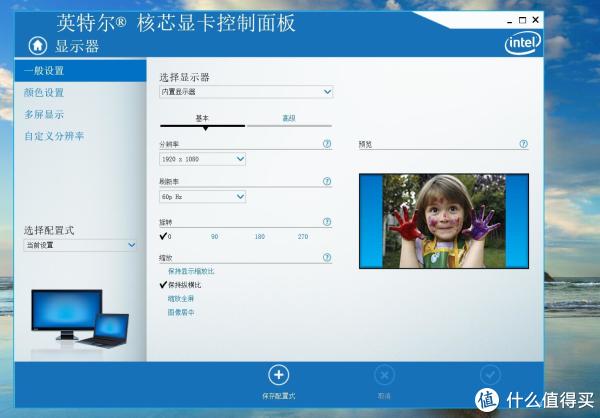Open help for 缩放 scaling
Image resolution: width=600 pixels, height=418 pixels.
click(327, 257)
